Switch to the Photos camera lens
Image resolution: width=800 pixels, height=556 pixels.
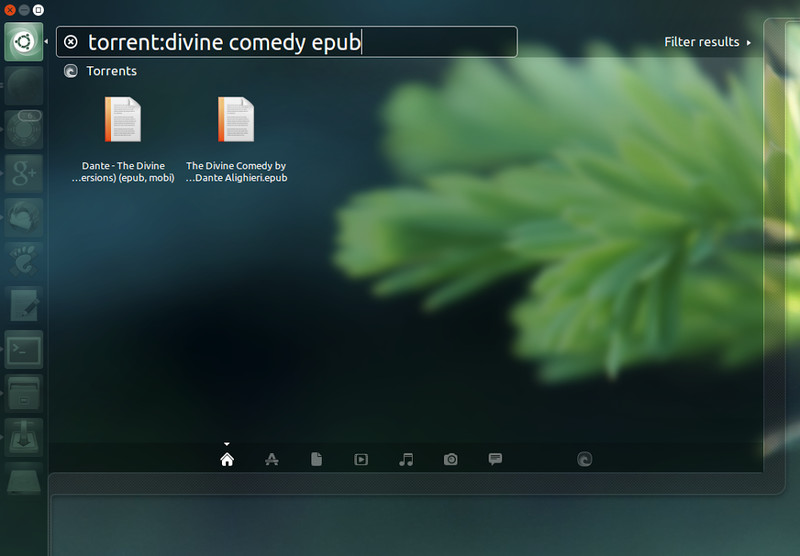point(451,460)
